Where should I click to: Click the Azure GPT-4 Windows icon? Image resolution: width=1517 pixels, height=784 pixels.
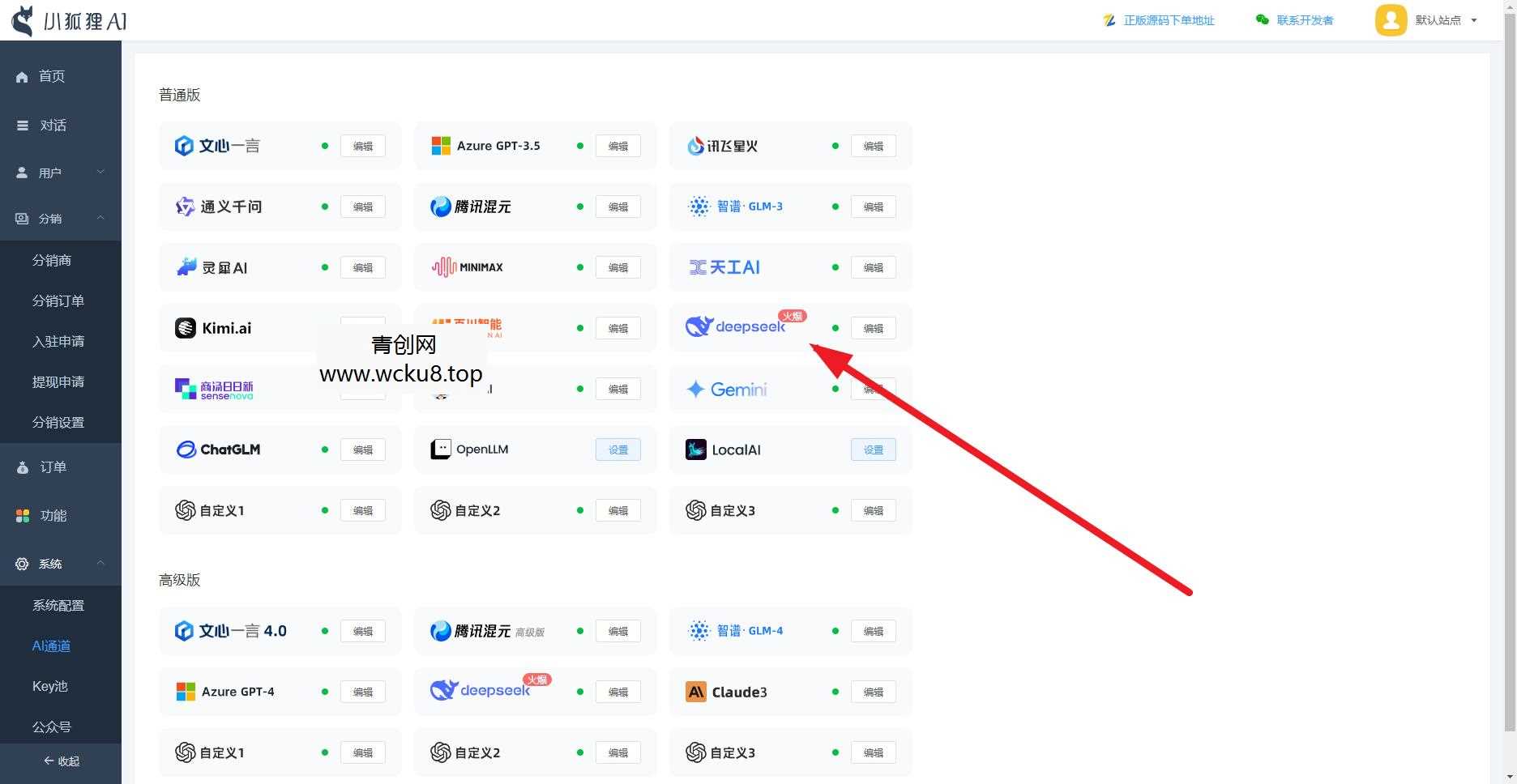(185, 692)
